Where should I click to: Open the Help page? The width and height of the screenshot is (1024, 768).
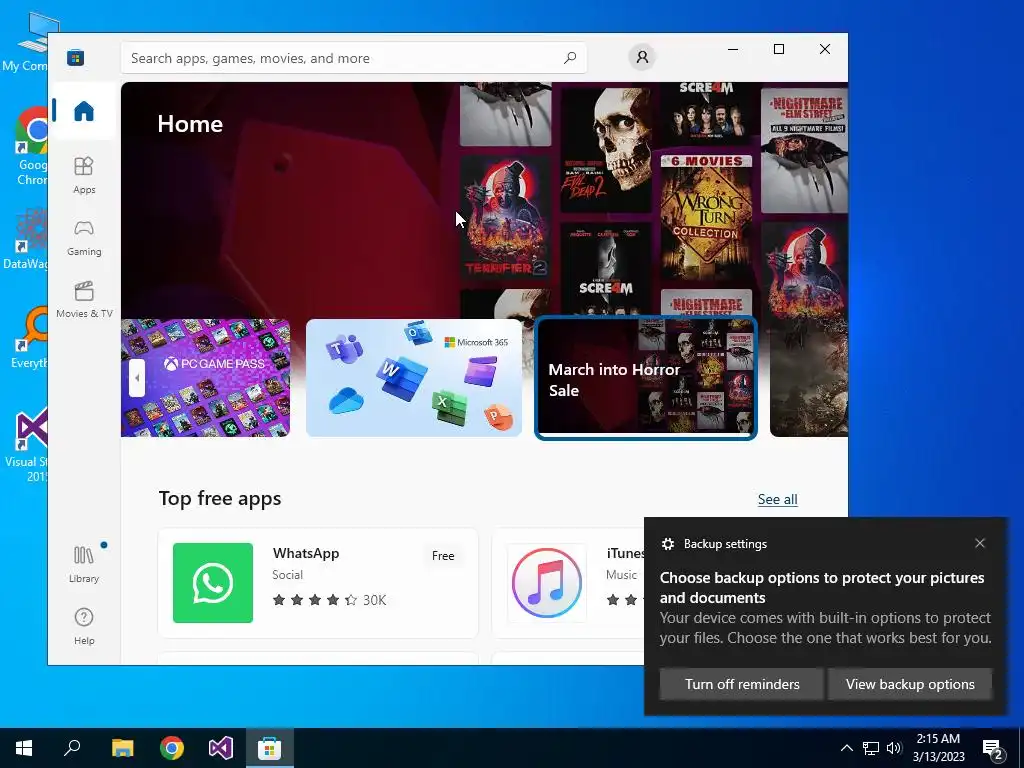pos(84,626)
